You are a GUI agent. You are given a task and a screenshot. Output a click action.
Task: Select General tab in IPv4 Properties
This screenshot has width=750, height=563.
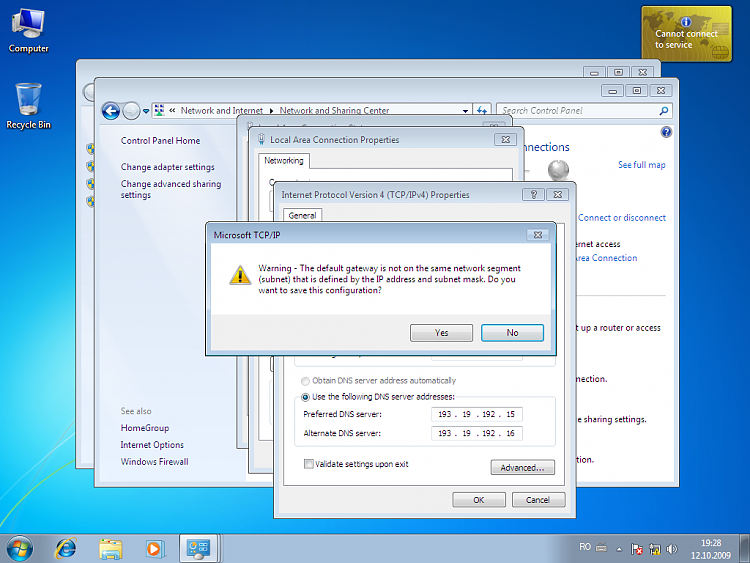click(302, 215)
